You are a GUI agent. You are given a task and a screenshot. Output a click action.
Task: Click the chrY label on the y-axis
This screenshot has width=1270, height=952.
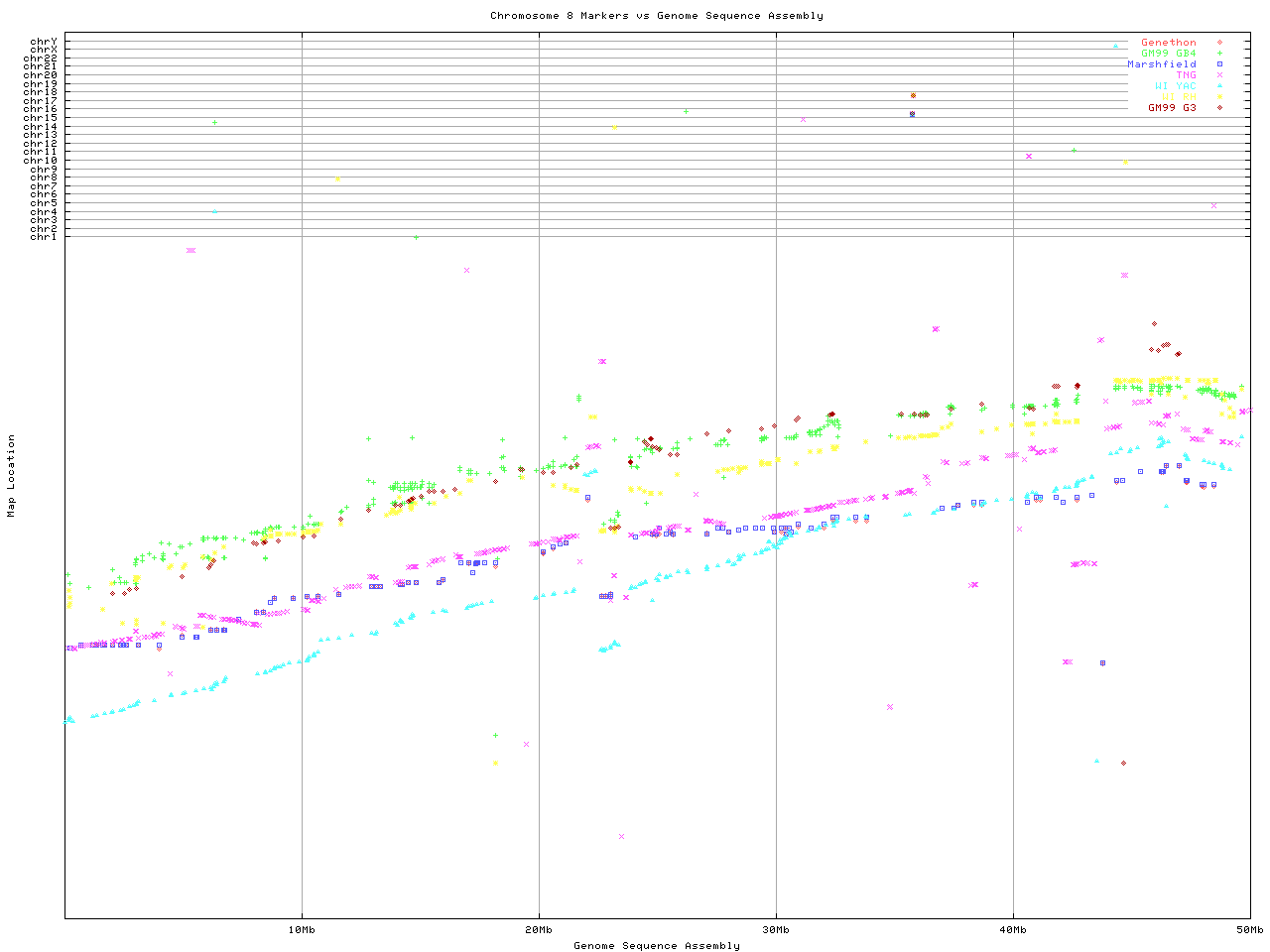tap(44, 41)
